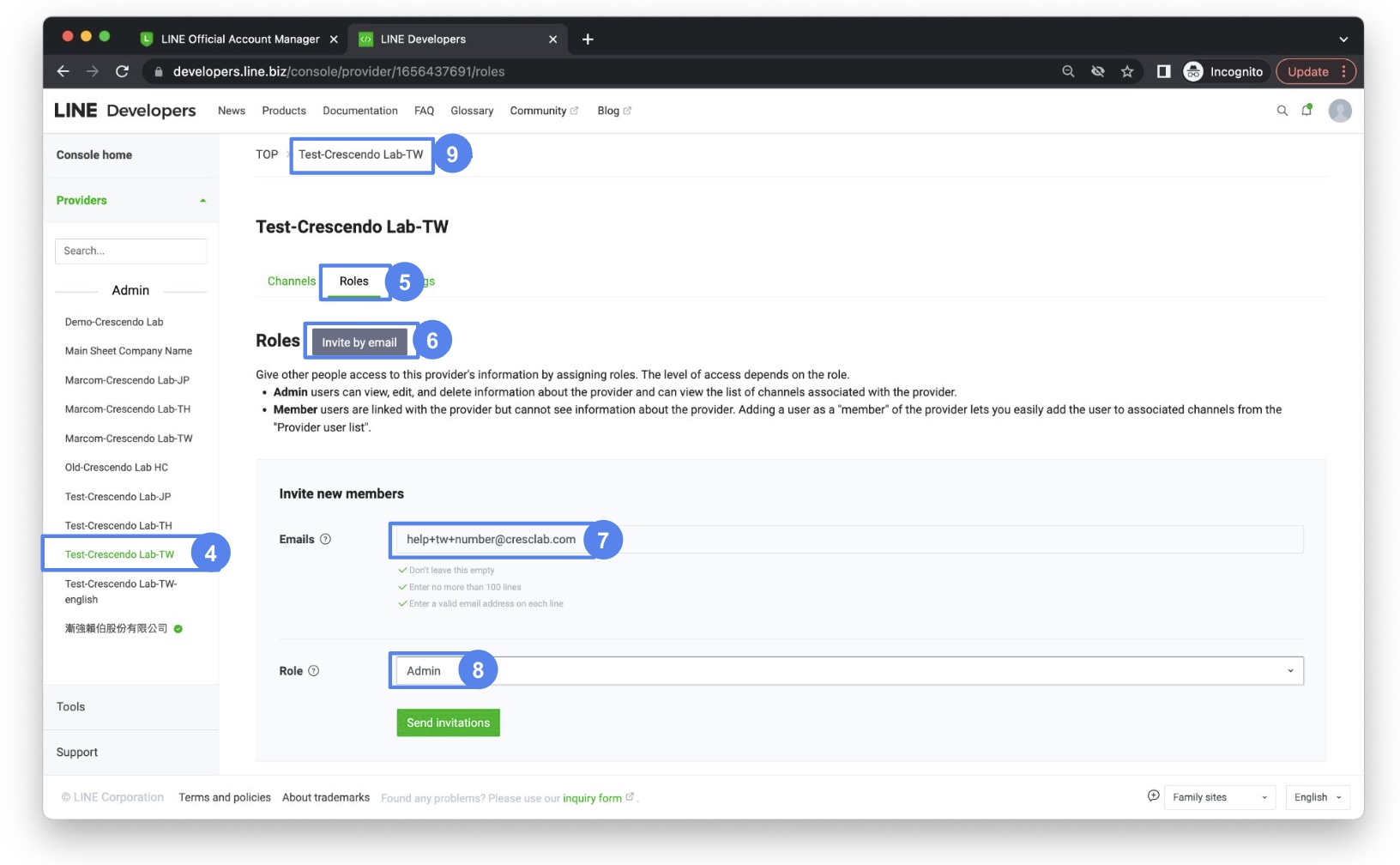Select Test-Crescendo Lab-TH provider
This screenshot has height=865, width=1400.
click(118, 526)
